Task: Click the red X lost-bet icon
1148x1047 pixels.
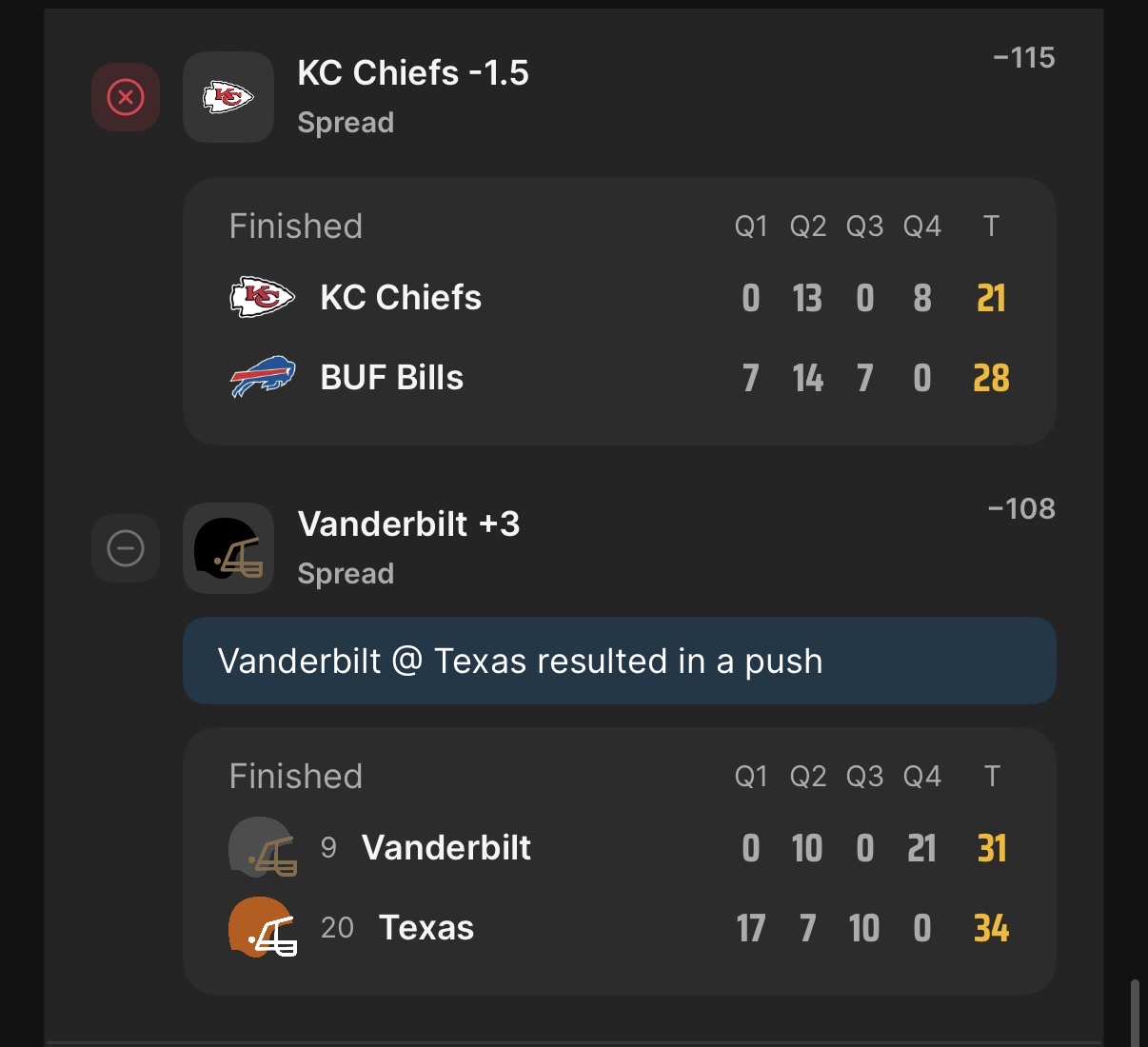Action: 126,97
